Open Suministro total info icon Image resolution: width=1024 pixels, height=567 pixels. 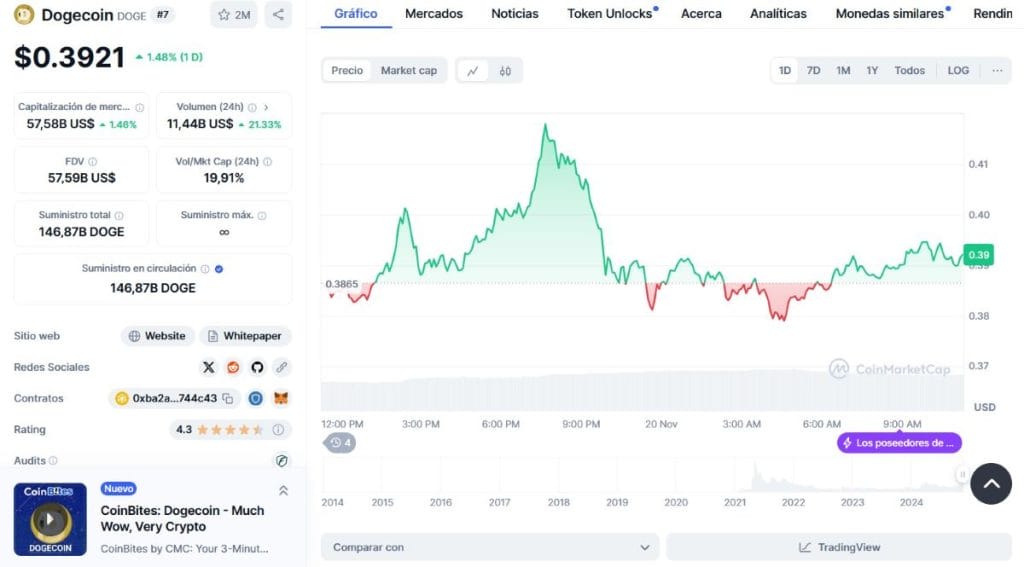point(119,215)
